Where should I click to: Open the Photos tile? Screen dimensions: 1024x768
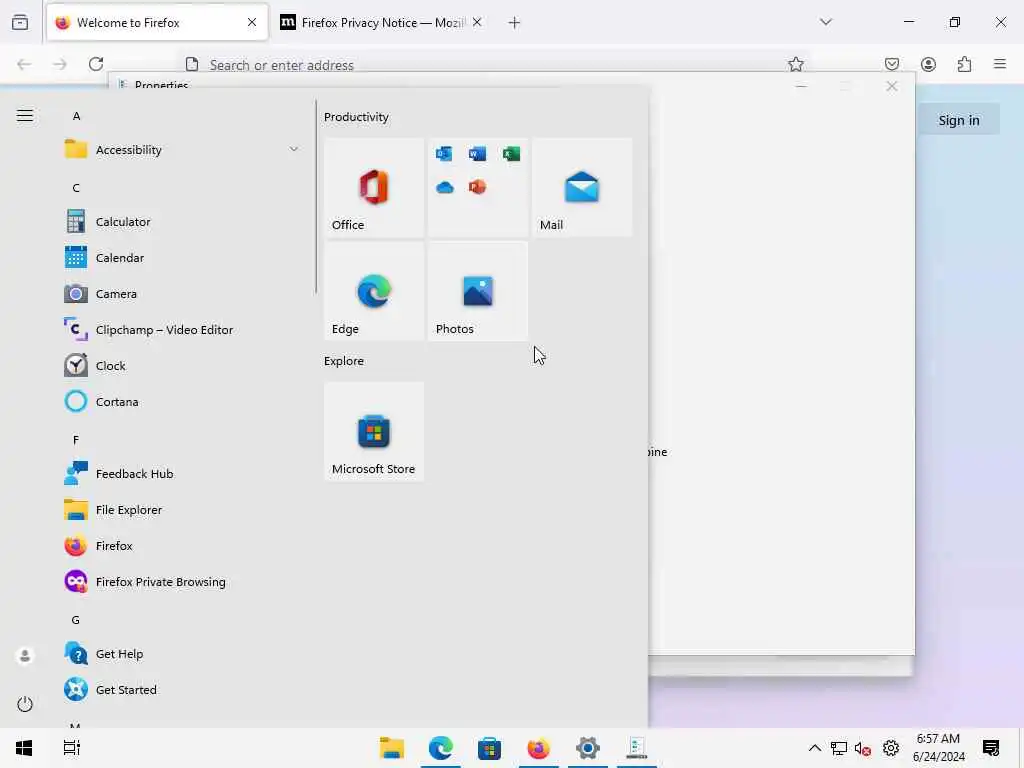(477, 291)
